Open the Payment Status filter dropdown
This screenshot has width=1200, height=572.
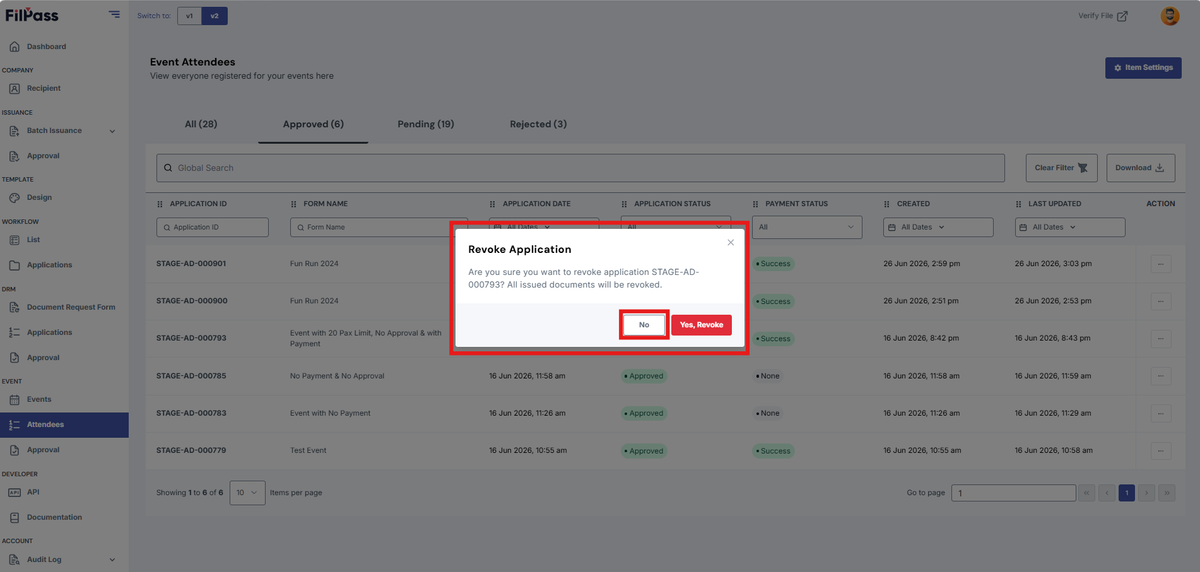click(x=806, y=227)
